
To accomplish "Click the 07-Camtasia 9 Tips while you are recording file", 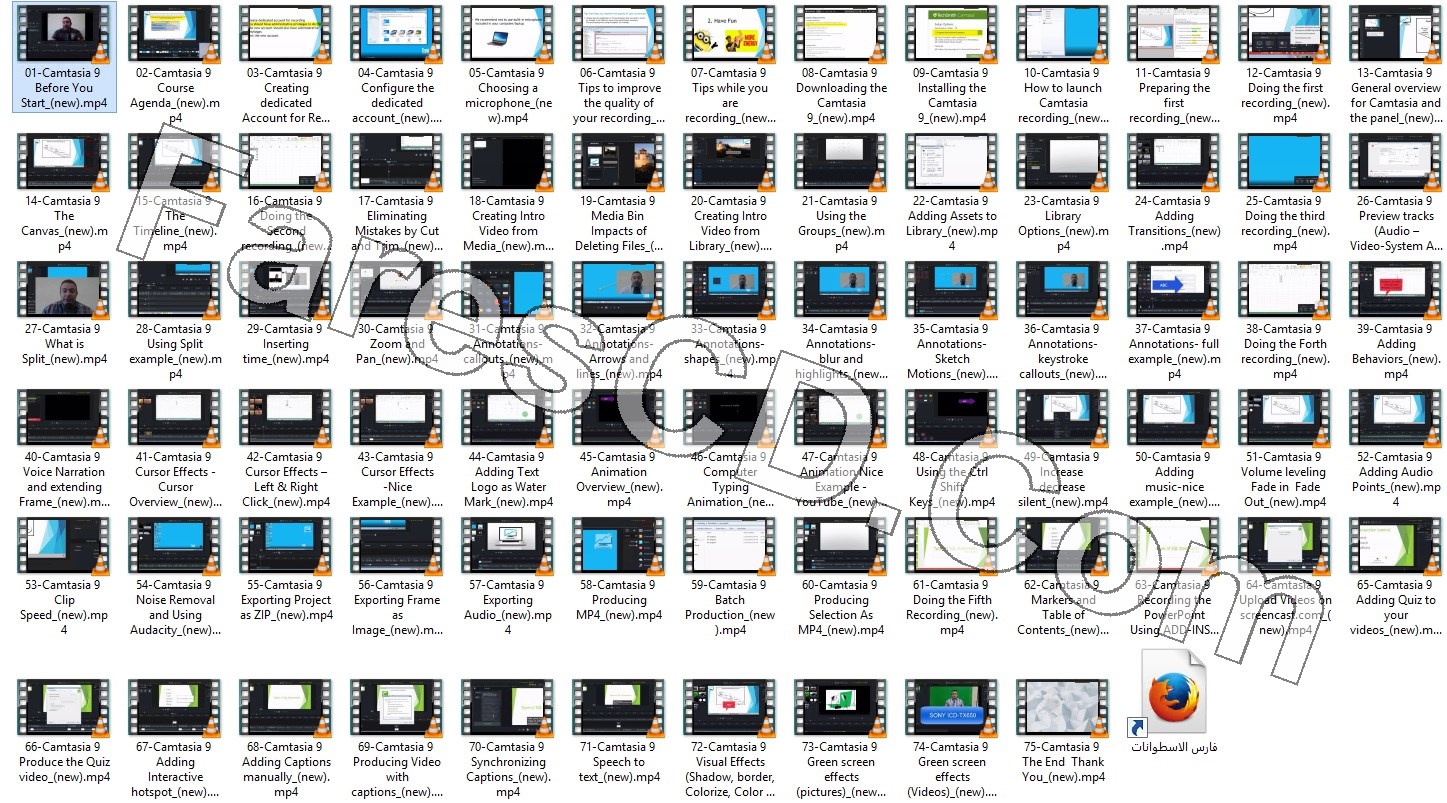I will pyautogui.click(x=730, y=64).
